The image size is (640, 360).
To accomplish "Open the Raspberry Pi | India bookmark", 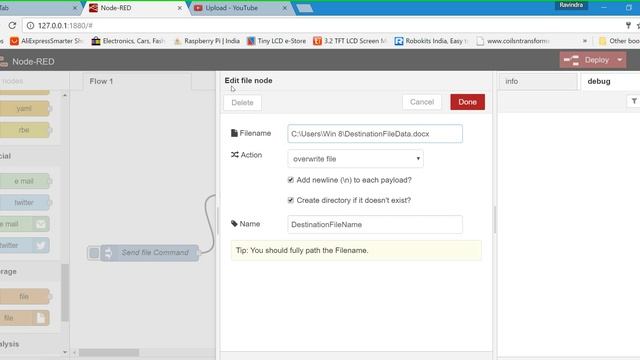I will (207, 41).
